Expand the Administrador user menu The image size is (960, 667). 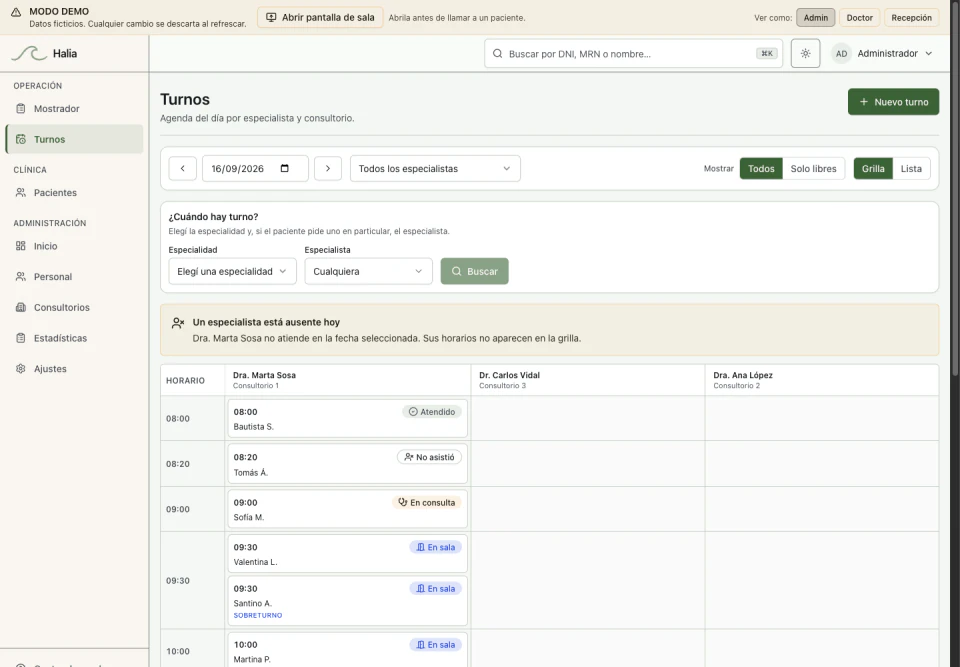pos(884,53)
